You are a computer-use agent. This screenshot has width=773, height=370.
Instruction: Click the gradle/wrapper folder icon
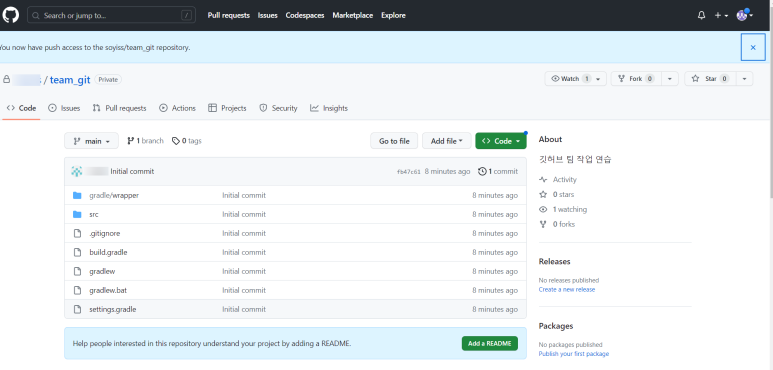[x=77, y=195]
